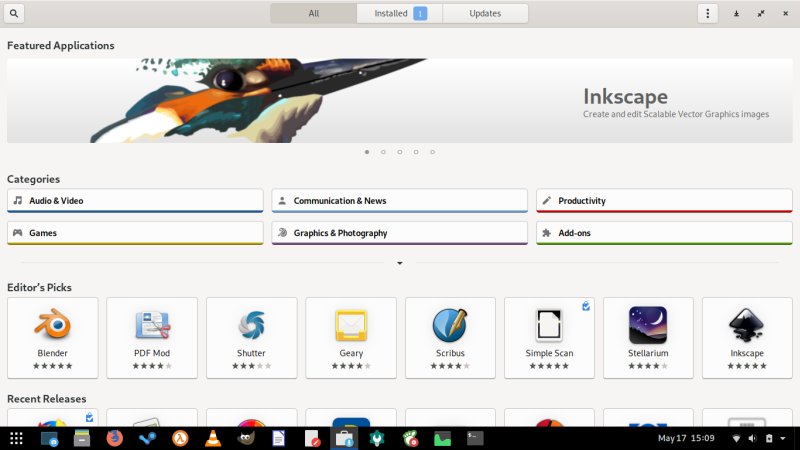Click the Featured Applications heading

tap(61, 45)
